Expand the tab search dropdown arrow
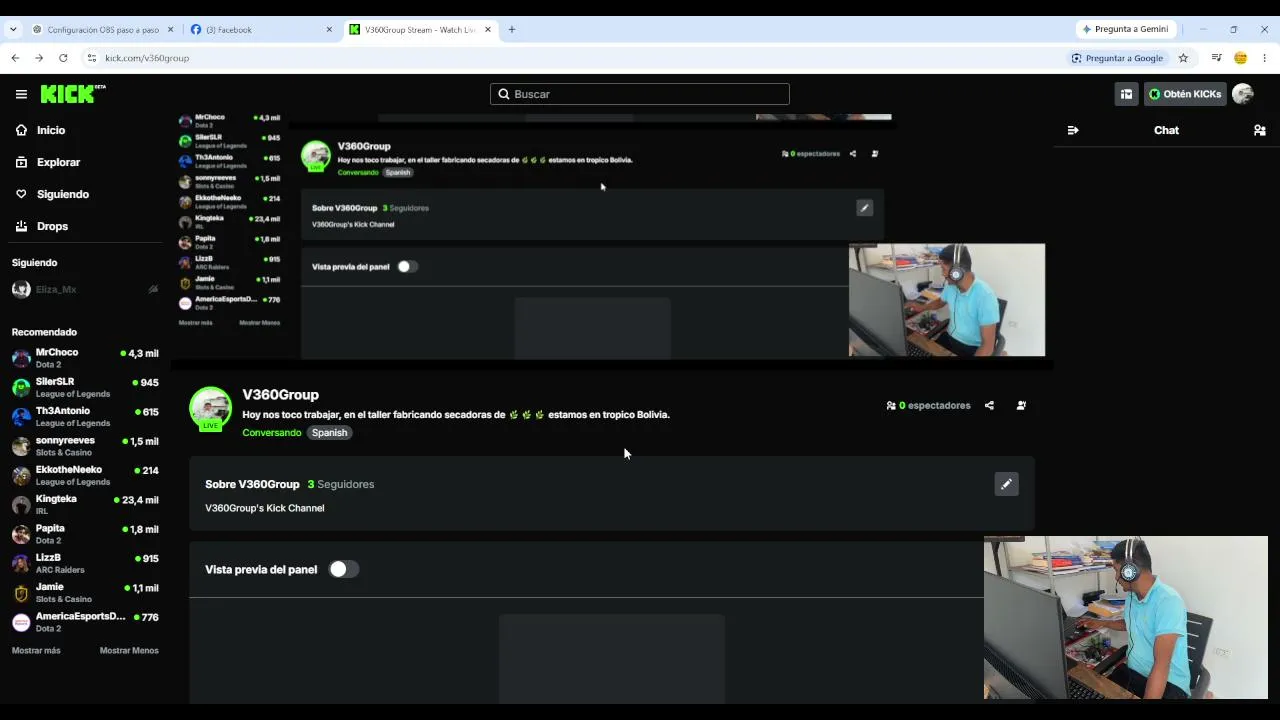Image resolution: width=1280 pixels, height=720 pixels. coord(13,30)
